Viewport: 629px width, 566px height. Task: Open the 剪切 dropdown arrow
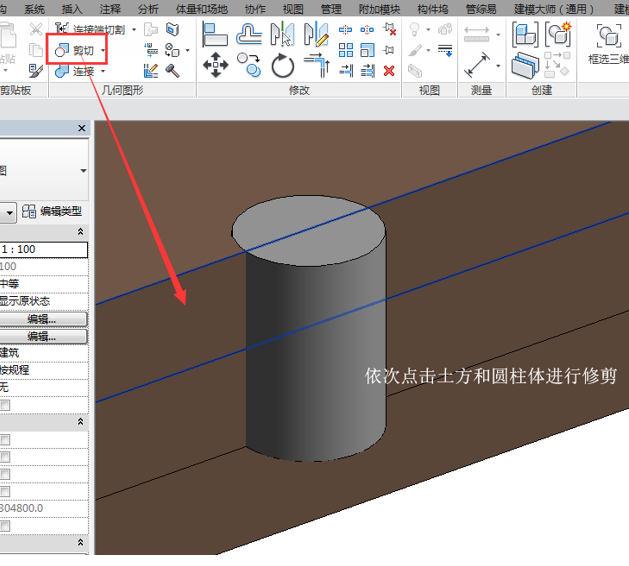point(103,51)
